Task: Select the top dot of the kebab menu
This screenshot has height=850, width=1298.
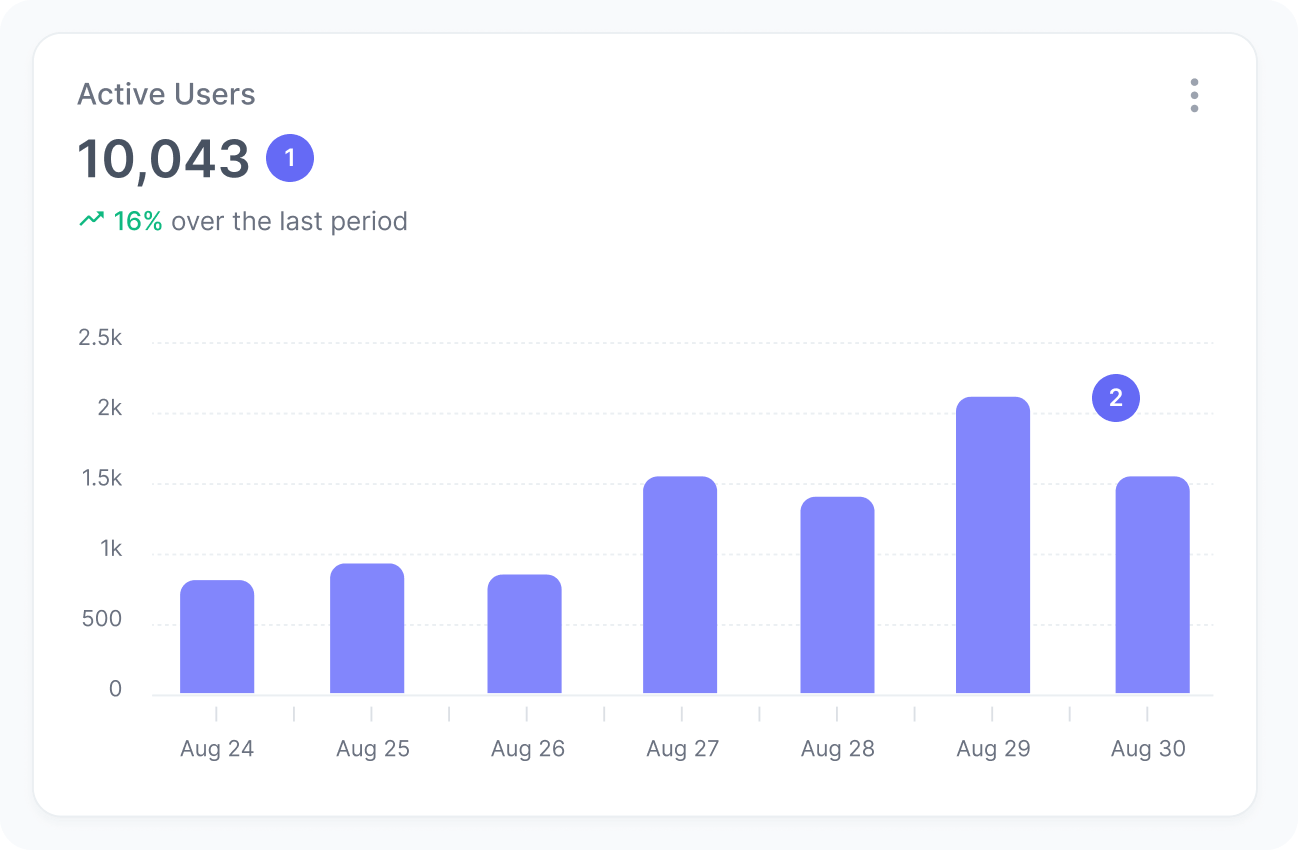Action: pos(1194,82)
